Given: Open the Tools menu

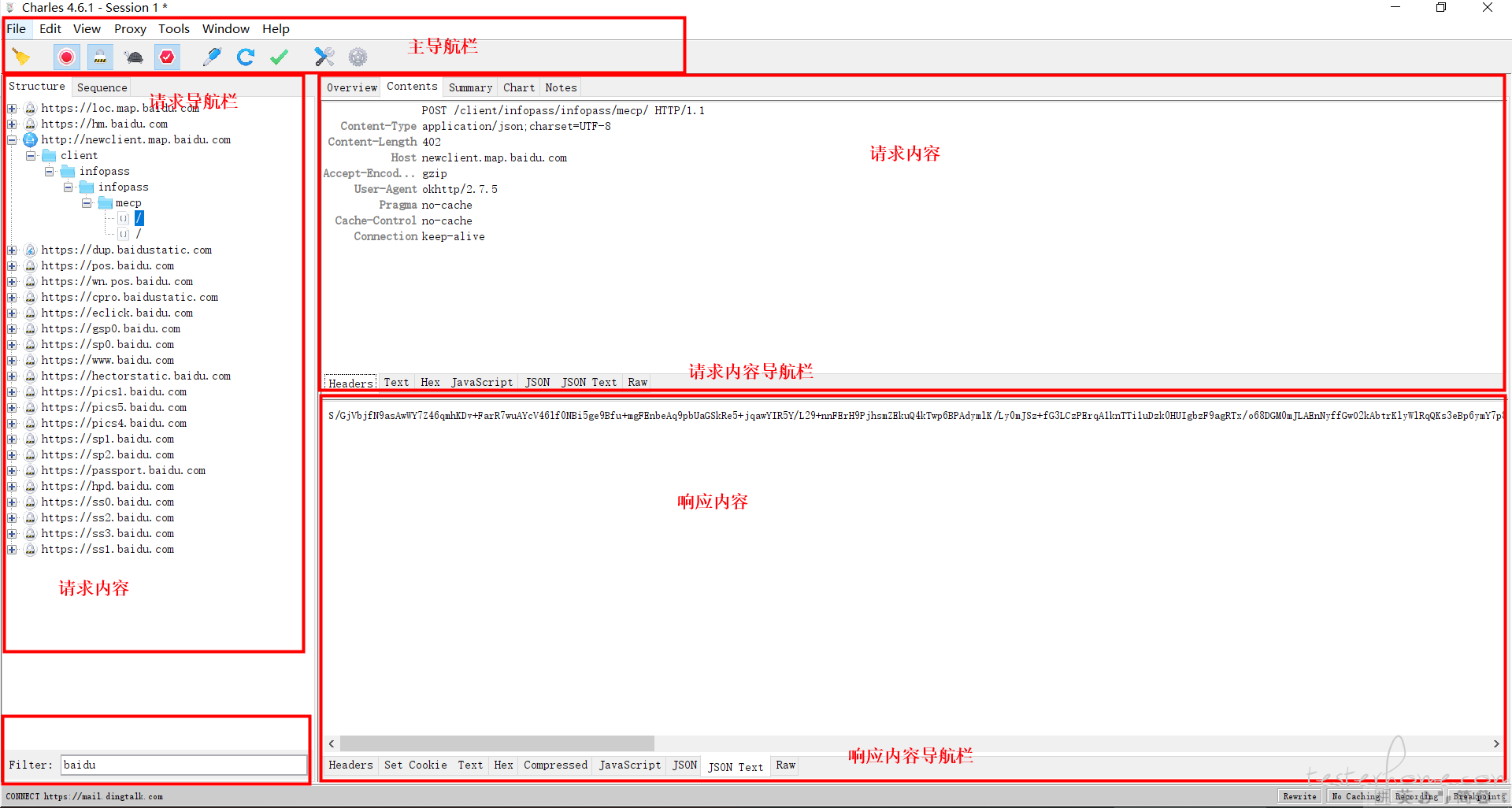Looking at the screenshot, I should point(174,28).
